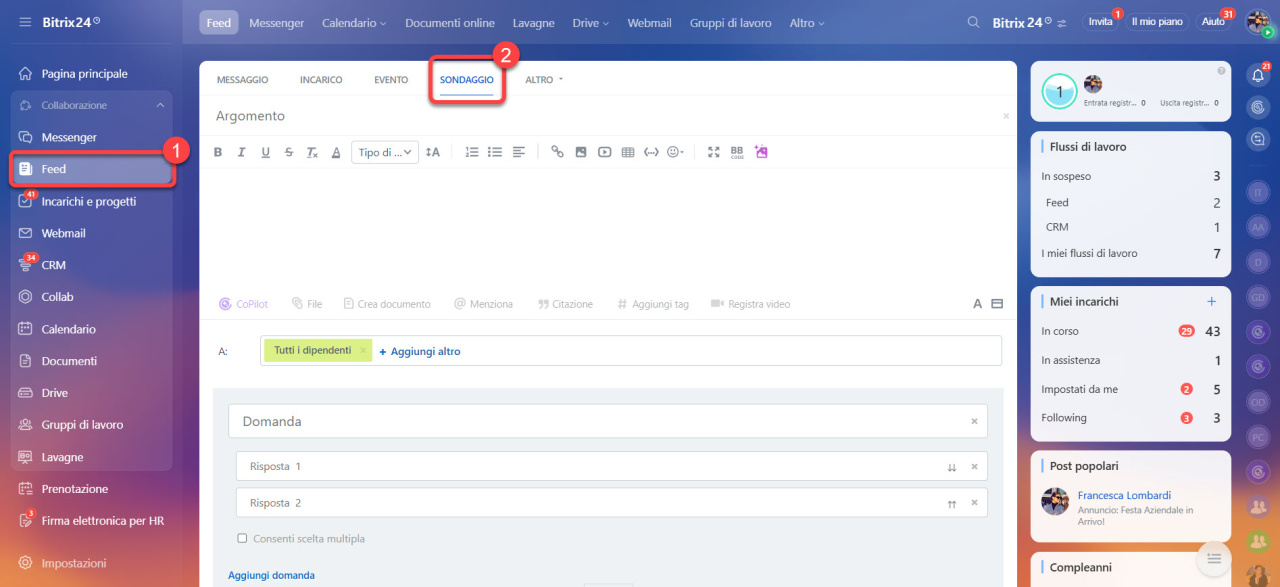Screen dimensions: 1280x587
Task: Toggle the text formatting panel A icon
Action: 977,304
